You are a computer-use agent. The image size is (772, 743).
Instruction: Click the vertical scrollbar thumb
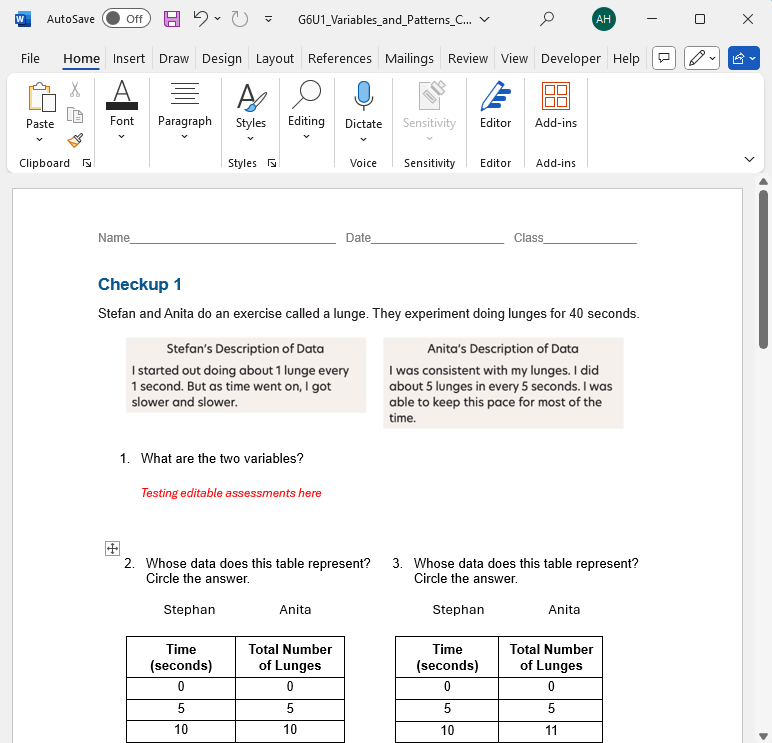(763, 270)
